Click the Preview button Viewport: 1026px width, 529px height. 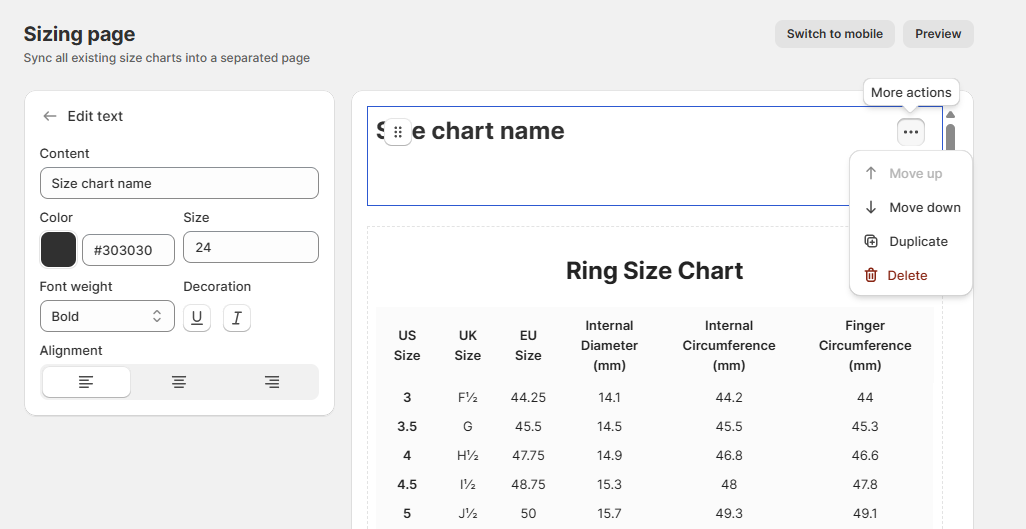(x=938, y=34)
